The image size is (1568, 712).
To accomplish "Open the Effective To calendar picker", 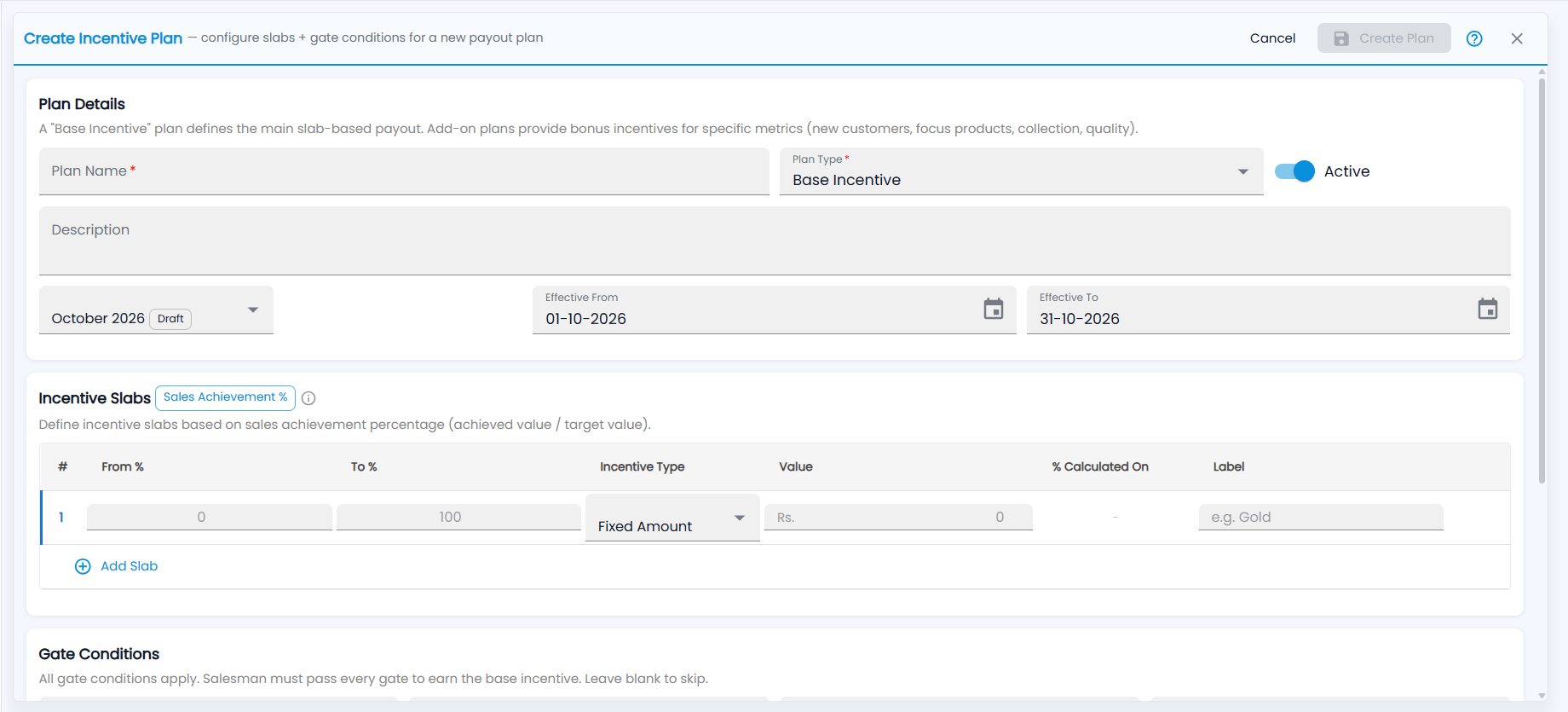I will tap(1488, 309).
